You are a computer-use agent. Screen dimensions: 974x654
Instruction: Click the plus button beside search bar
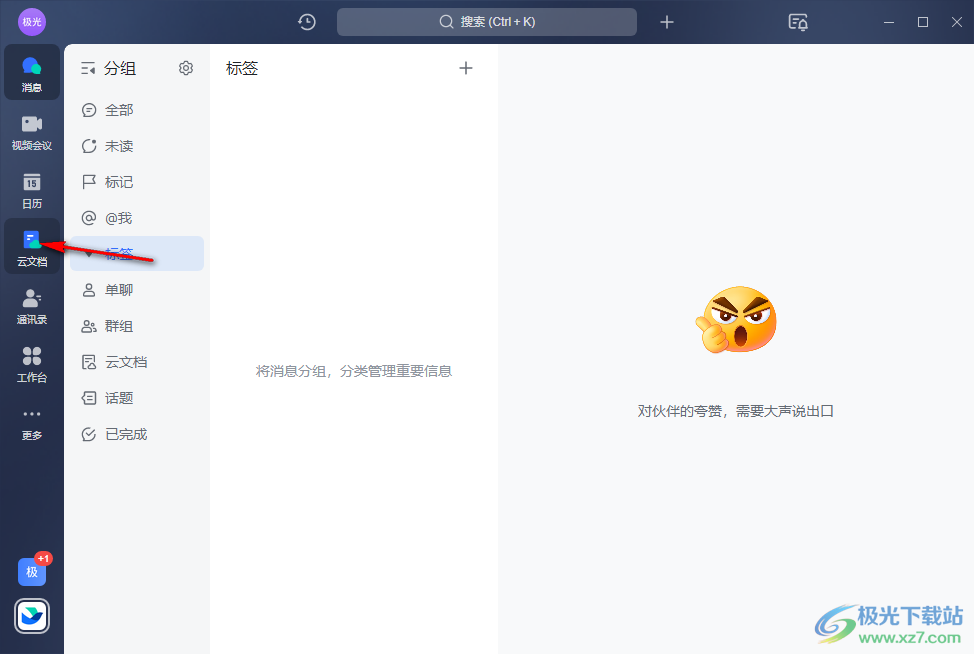click(x=667, y=22)
